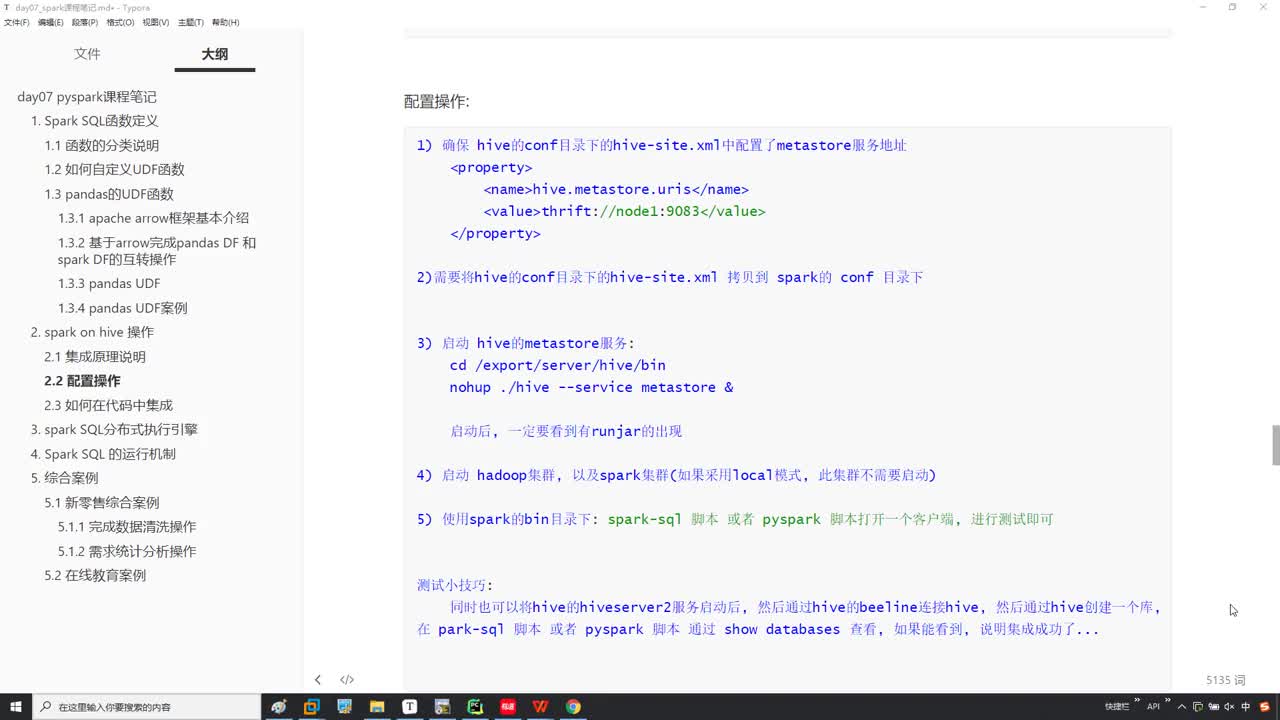Click the vertical scrollbar thumb
The image size is (1280, 720).
(1275, 445)
